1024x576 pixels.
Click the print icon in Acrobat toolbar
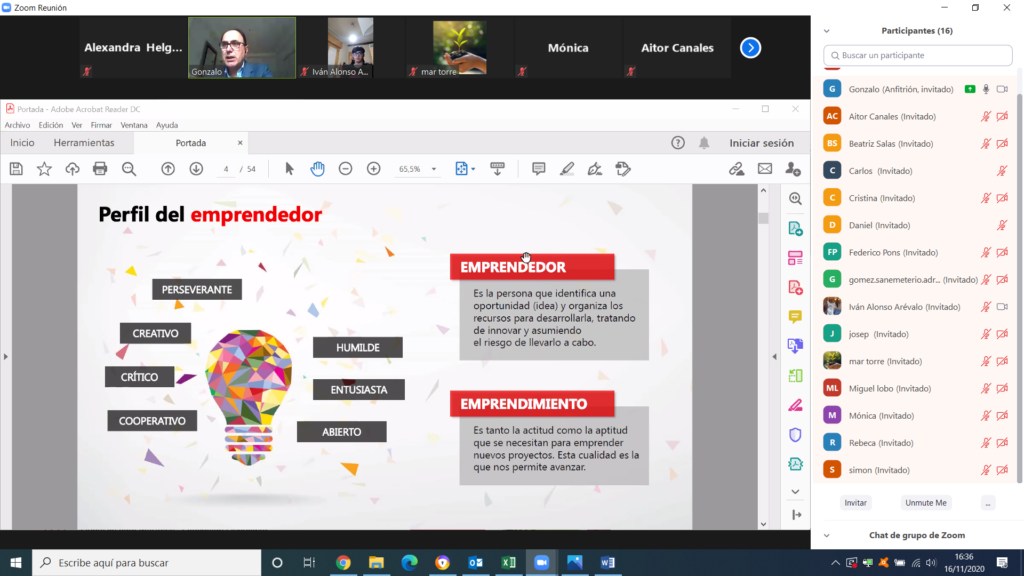pyautogui.click(x=100, y=169)
